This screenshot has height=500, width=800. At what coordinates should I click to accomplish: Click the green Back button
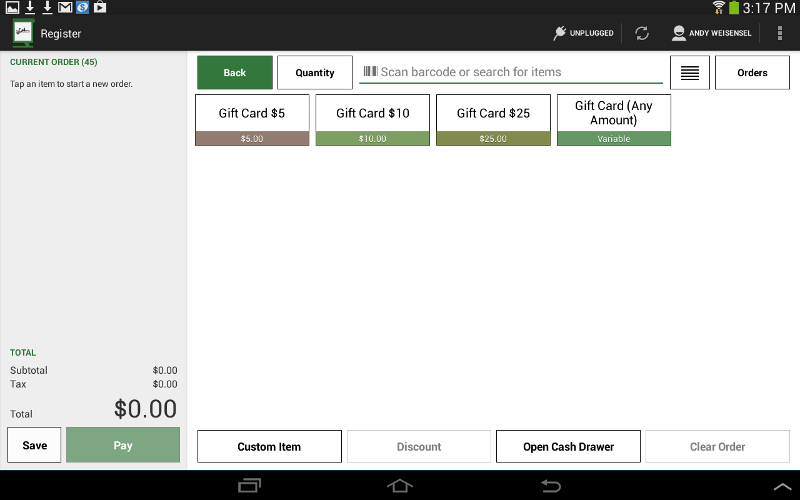tap(235, 73)
